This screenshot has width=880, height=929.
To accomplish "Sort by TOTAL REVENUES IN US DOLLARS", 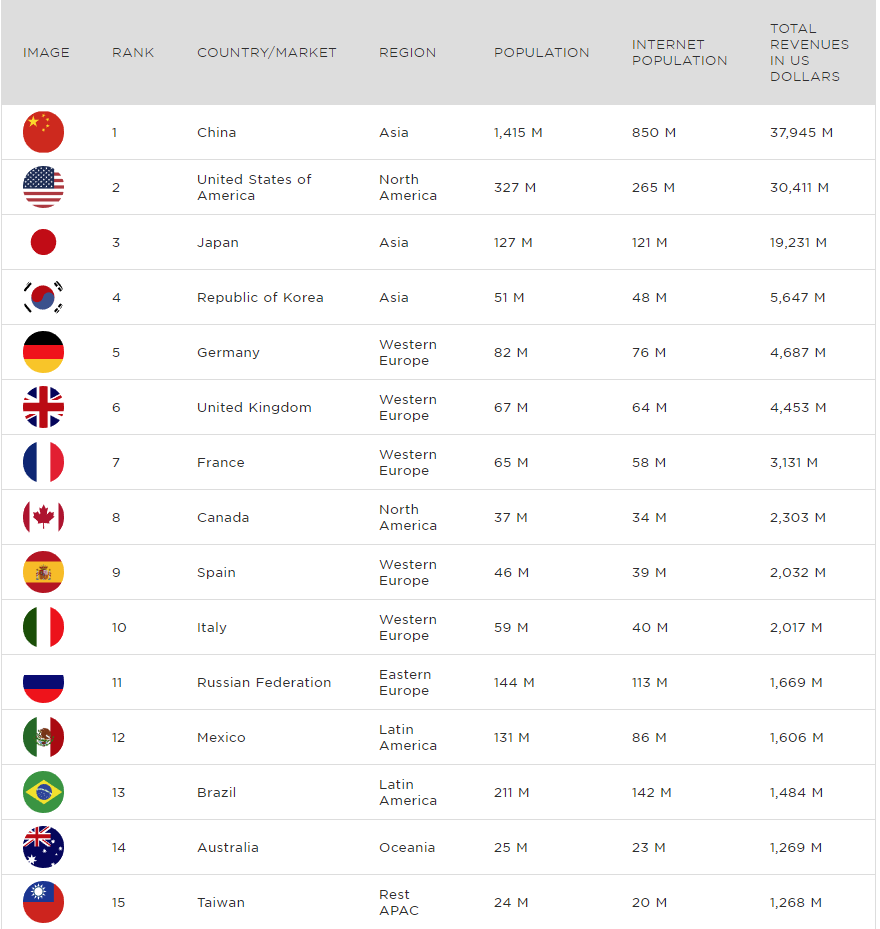I will pyautogui.click(x=809, y=53).
